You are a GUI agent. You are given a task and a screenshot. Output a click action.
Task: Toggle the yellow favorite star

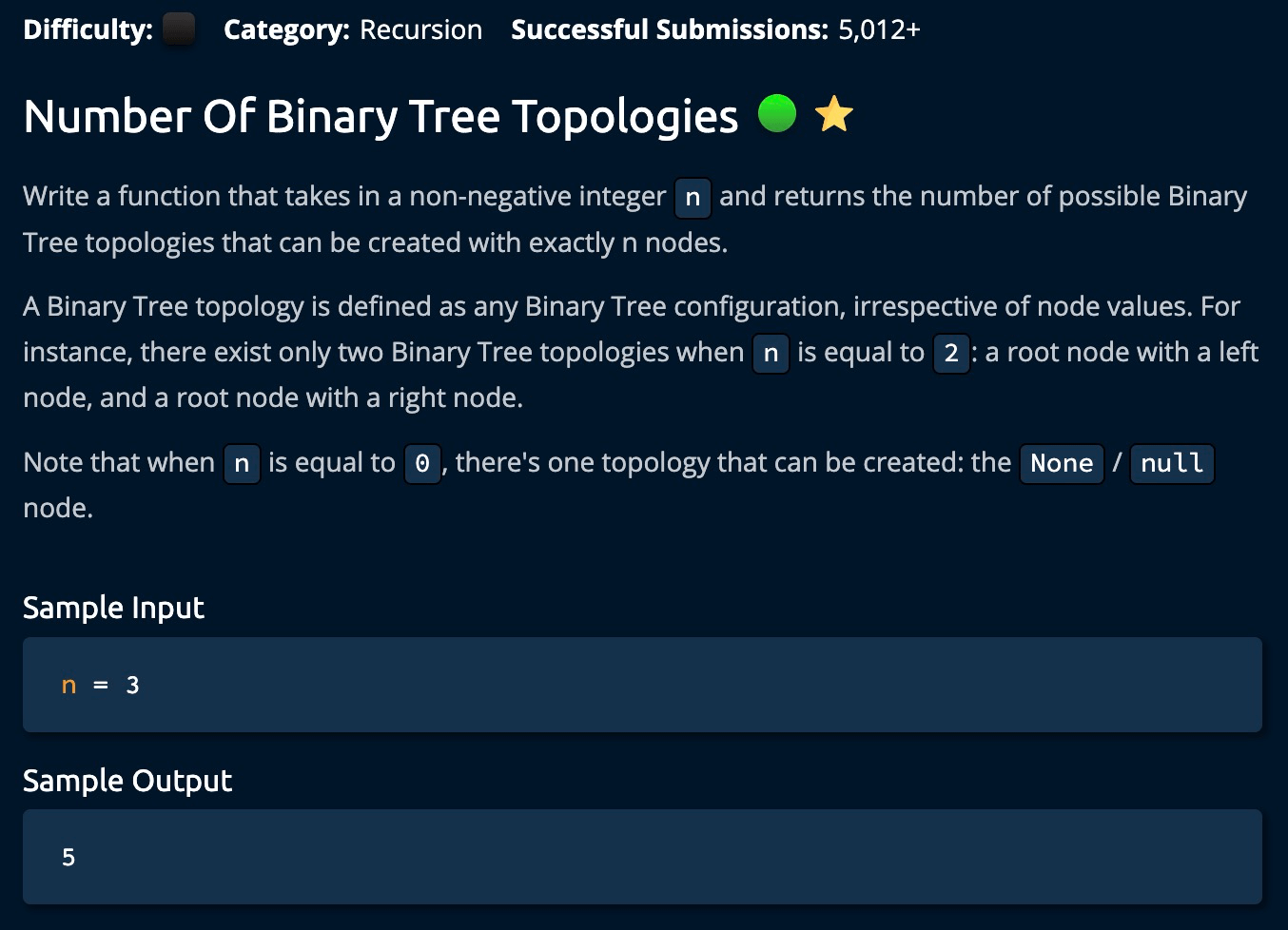(x=834, y=115)
